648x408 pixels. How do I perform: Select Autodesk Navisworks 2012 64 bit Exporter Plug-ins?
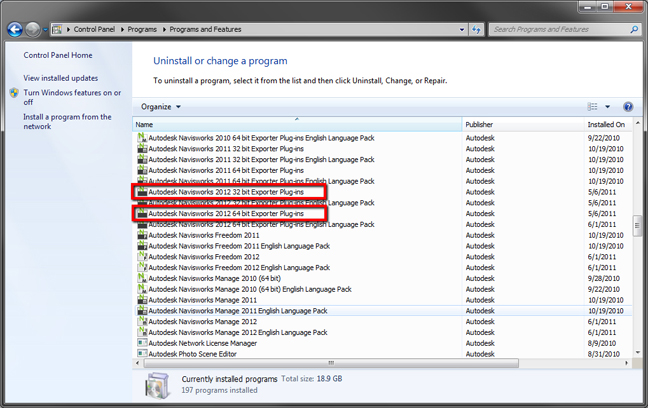226,213
